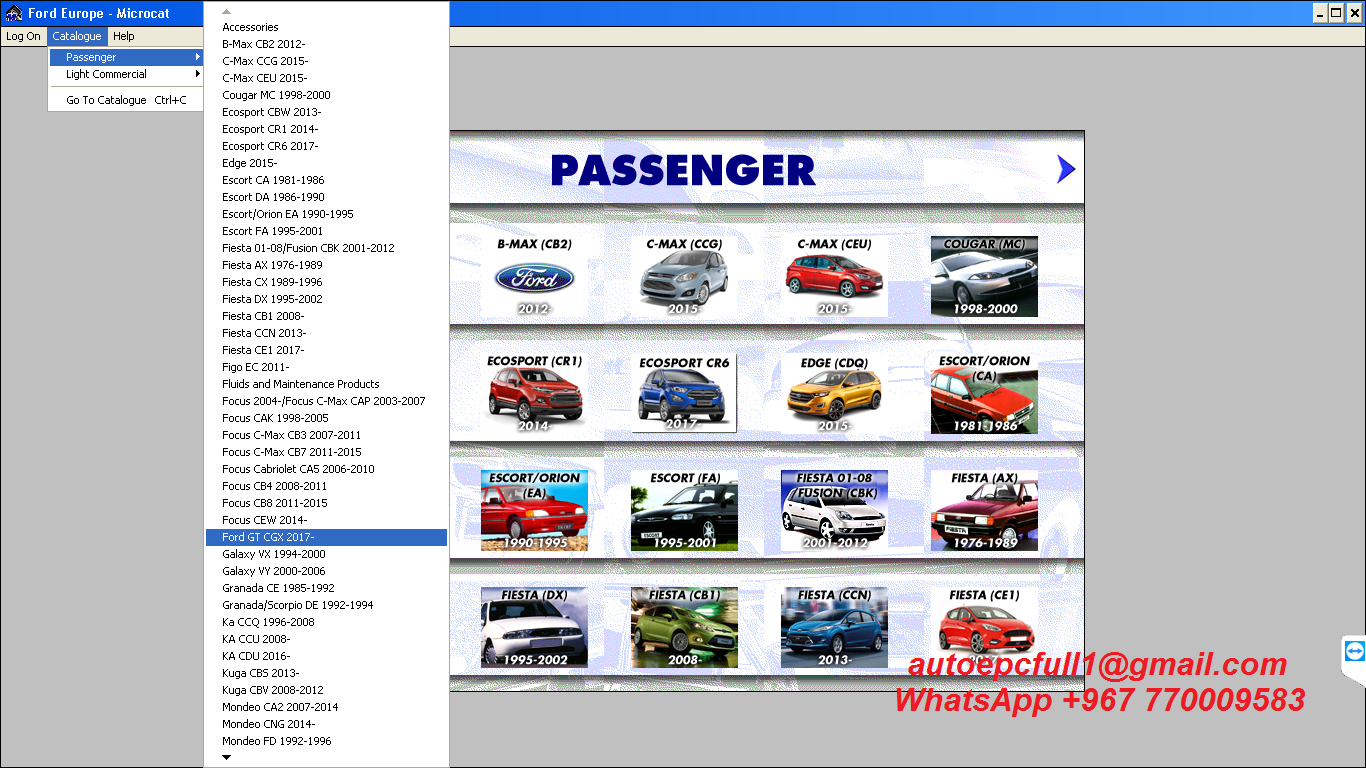
Task: Choose Fiesta DX 1995-2002 list entry
Action: (x=326, y=299)
